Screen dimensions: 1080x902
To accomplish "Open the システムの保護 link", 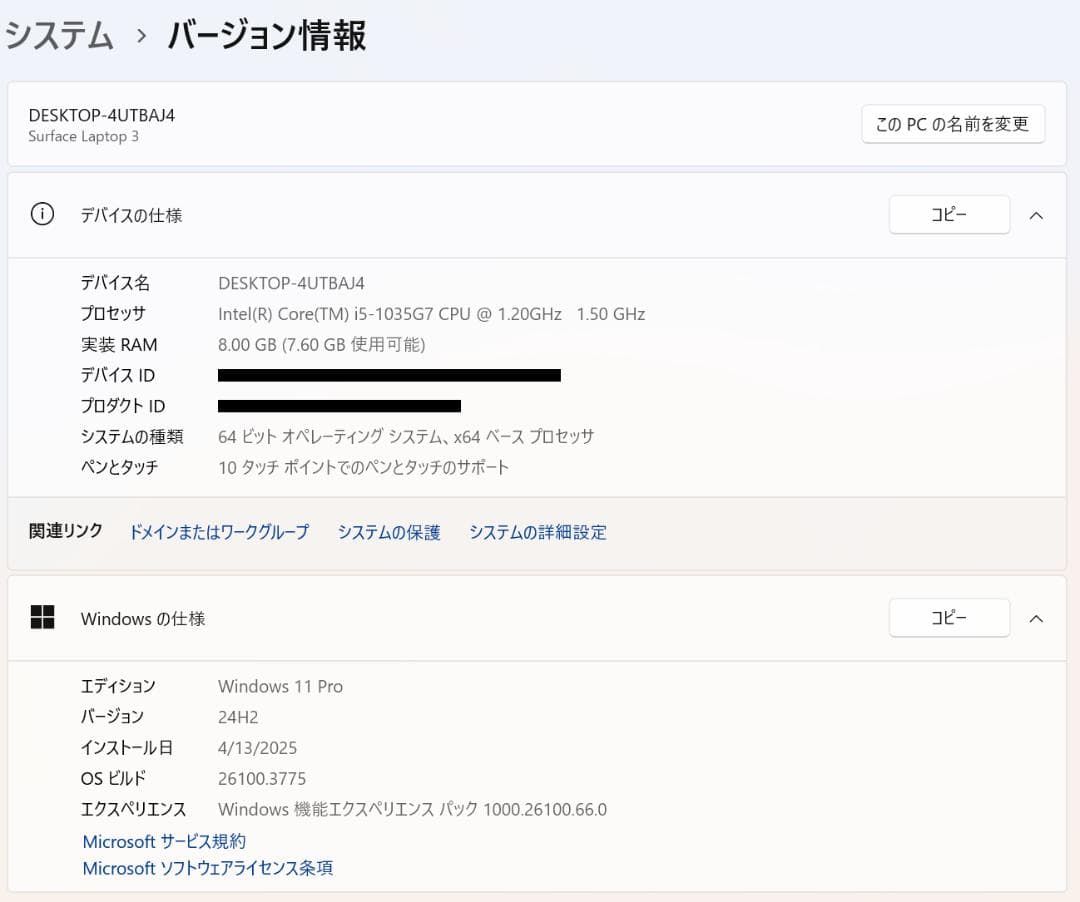I will point(389,532).
